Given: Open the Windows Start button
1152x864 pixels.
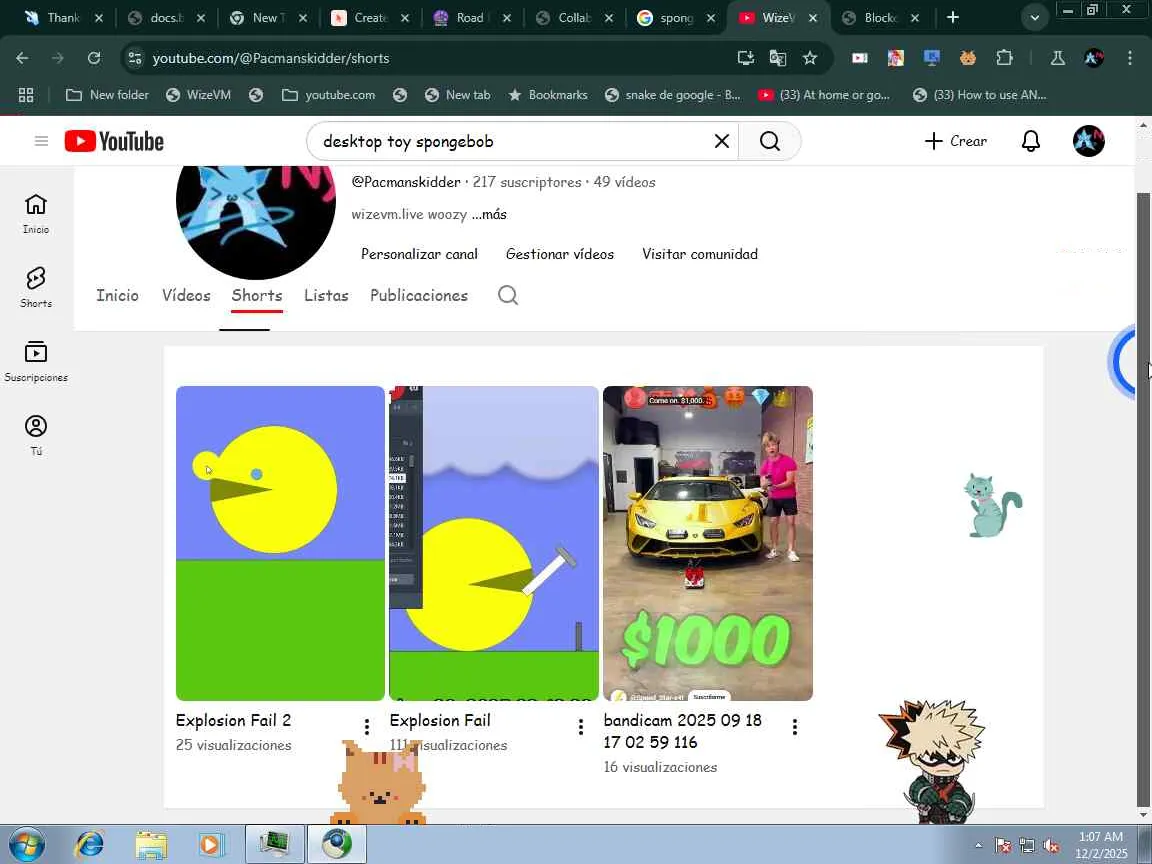Looking at the screenshot, I should point(27,845).
